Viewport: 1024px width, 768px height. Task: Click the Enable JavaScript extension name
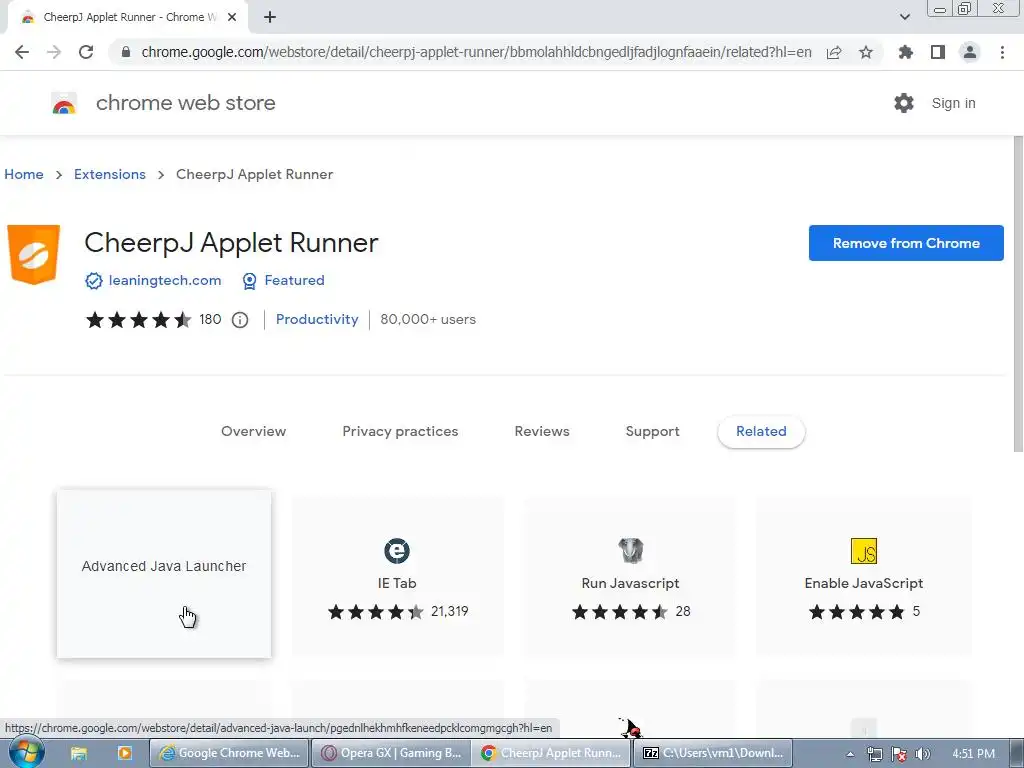pos(863,583)
